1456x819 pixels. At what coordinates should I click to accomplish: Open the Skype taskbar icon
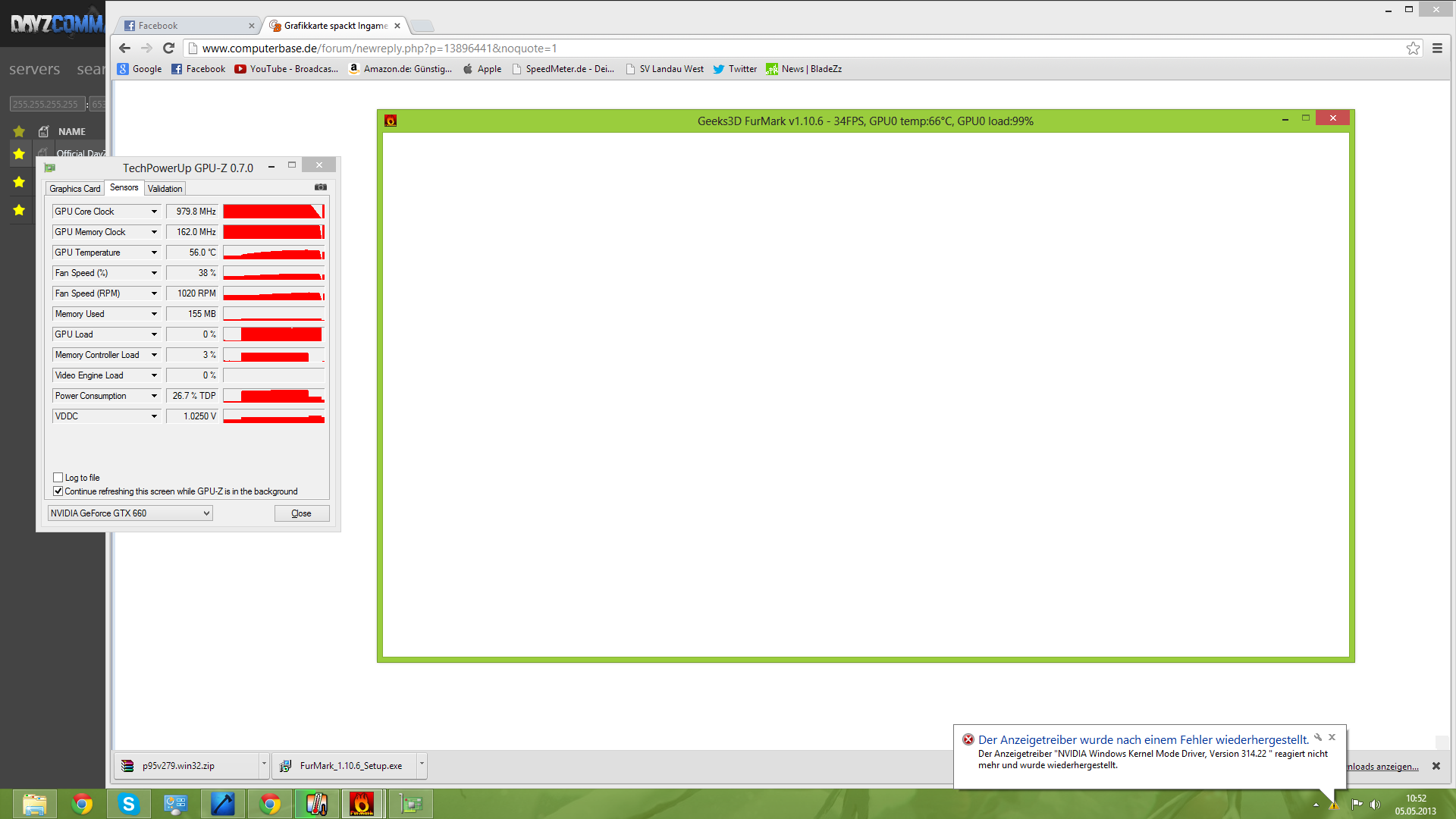[x=128, y=804]
